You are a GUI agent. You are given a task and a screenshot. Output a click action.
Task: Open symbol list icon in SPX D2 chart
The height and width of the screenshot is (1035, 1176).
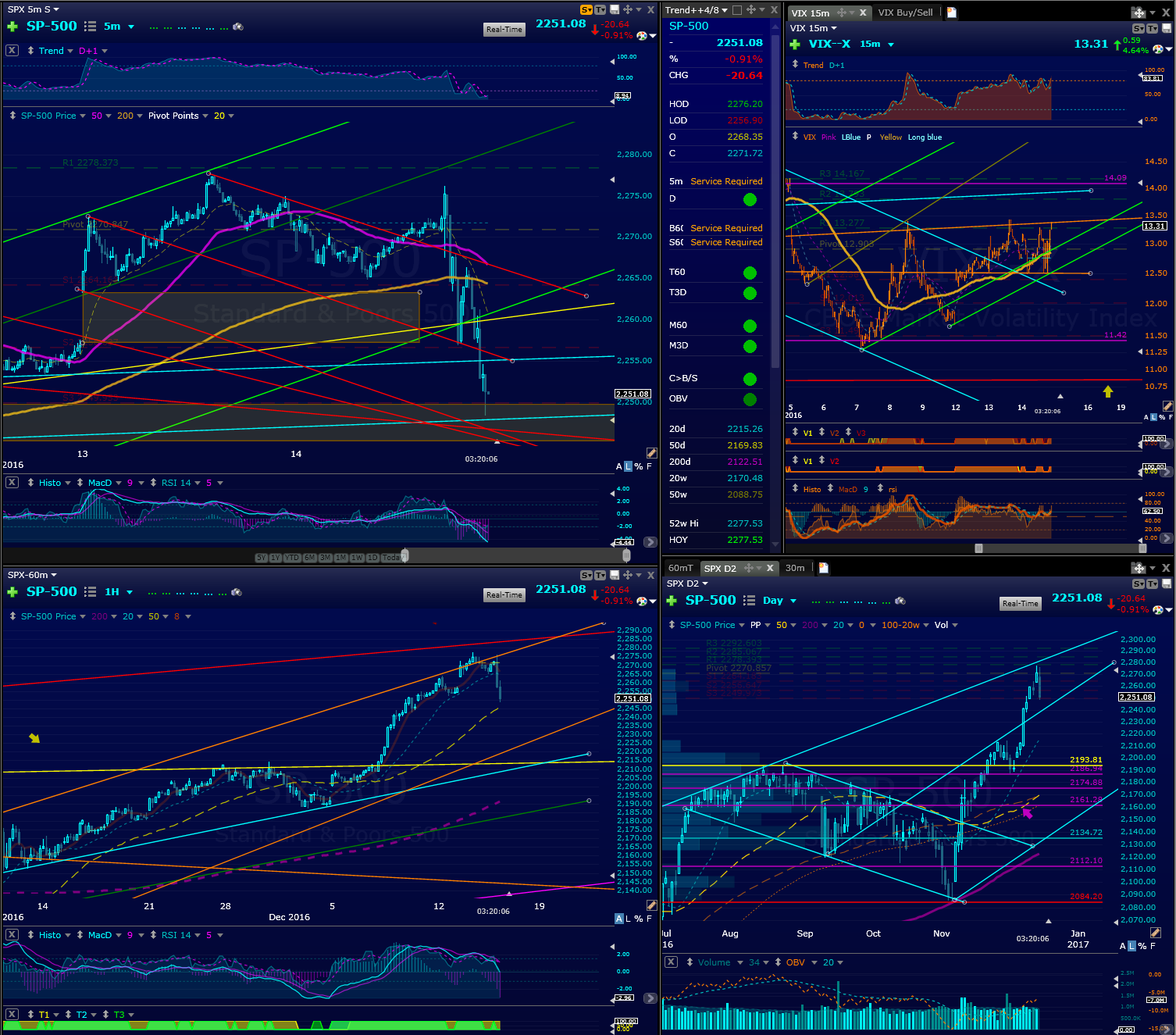(749, 601)
